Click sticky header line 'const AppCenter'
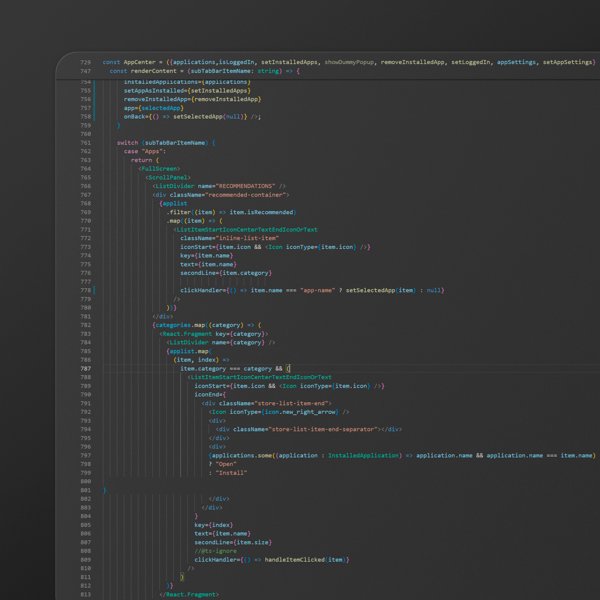The width and height of the screenshot is (600, 600). point(349,62)
